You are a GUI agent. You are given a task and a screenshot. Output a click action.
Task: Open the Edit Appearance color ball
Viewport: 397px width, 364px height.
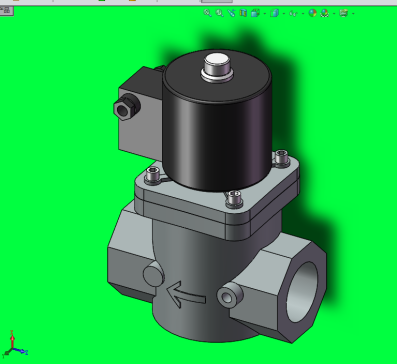(x=312, y=13)
